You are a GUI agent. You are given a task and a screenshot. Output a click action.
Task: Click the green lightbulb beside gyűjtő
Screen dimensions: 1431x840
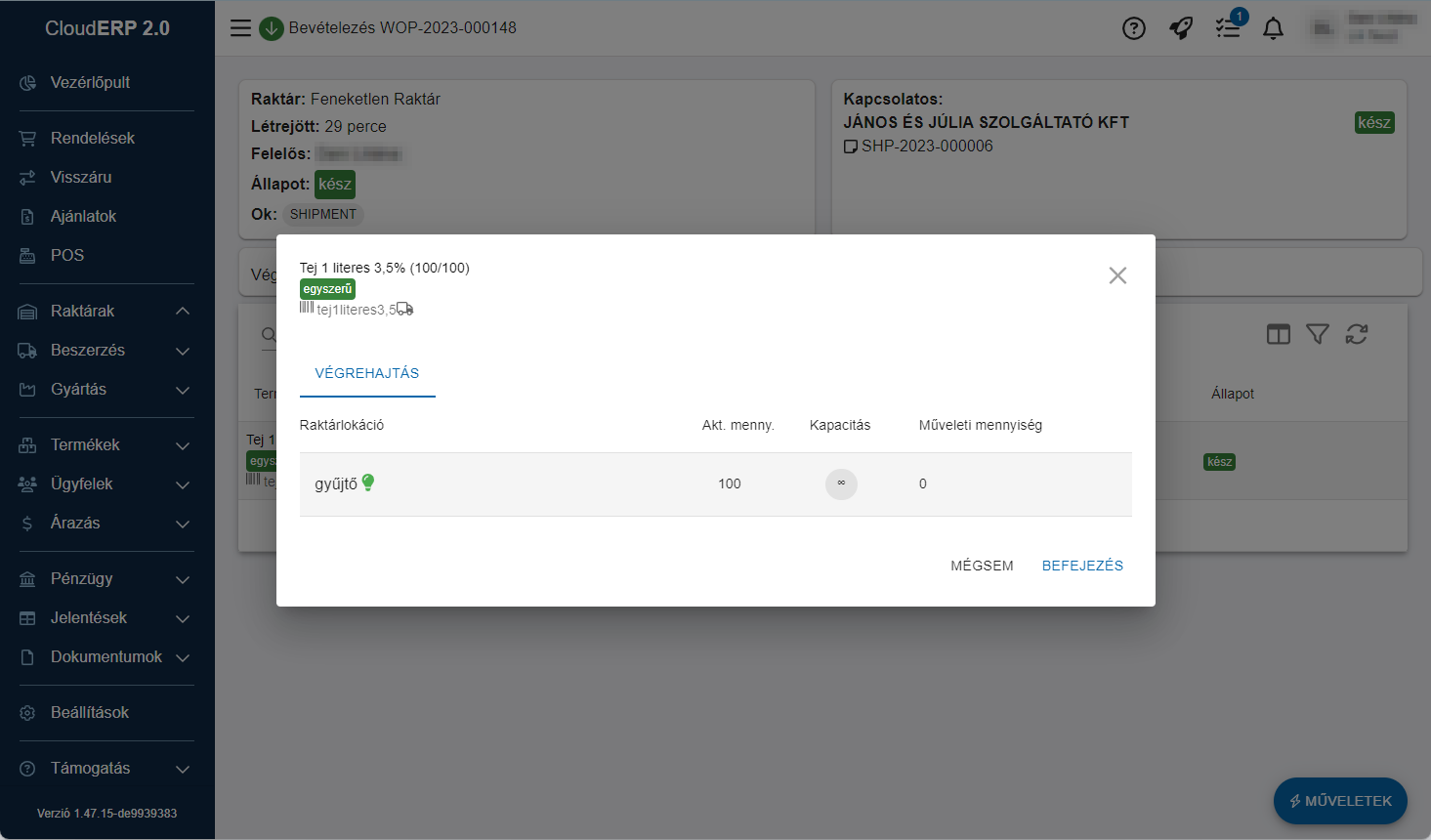(x=368, y=483)
